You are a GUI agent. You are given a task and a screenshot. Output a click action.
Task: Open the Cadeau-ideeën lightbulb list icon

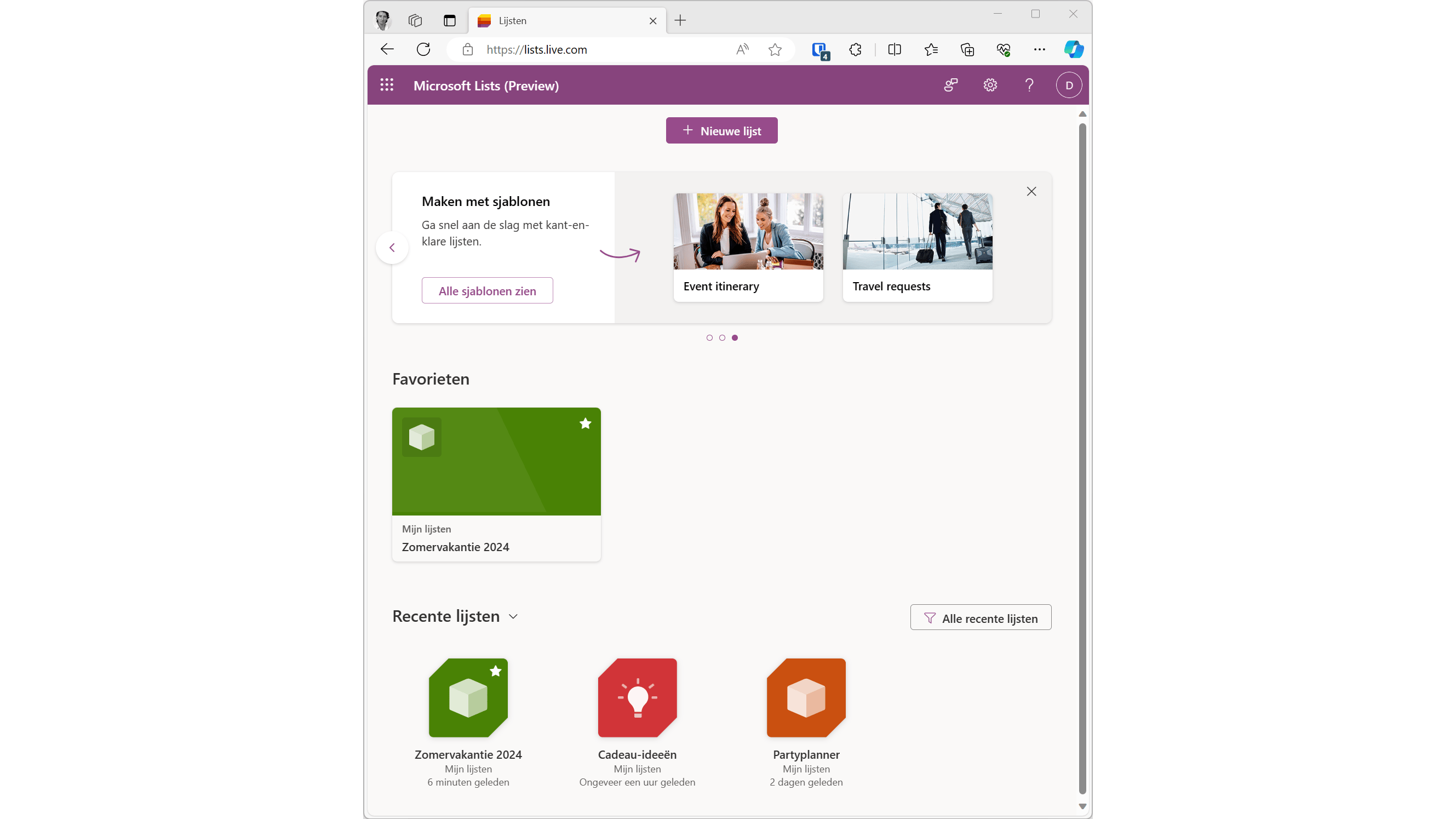[x=637, y=697]
